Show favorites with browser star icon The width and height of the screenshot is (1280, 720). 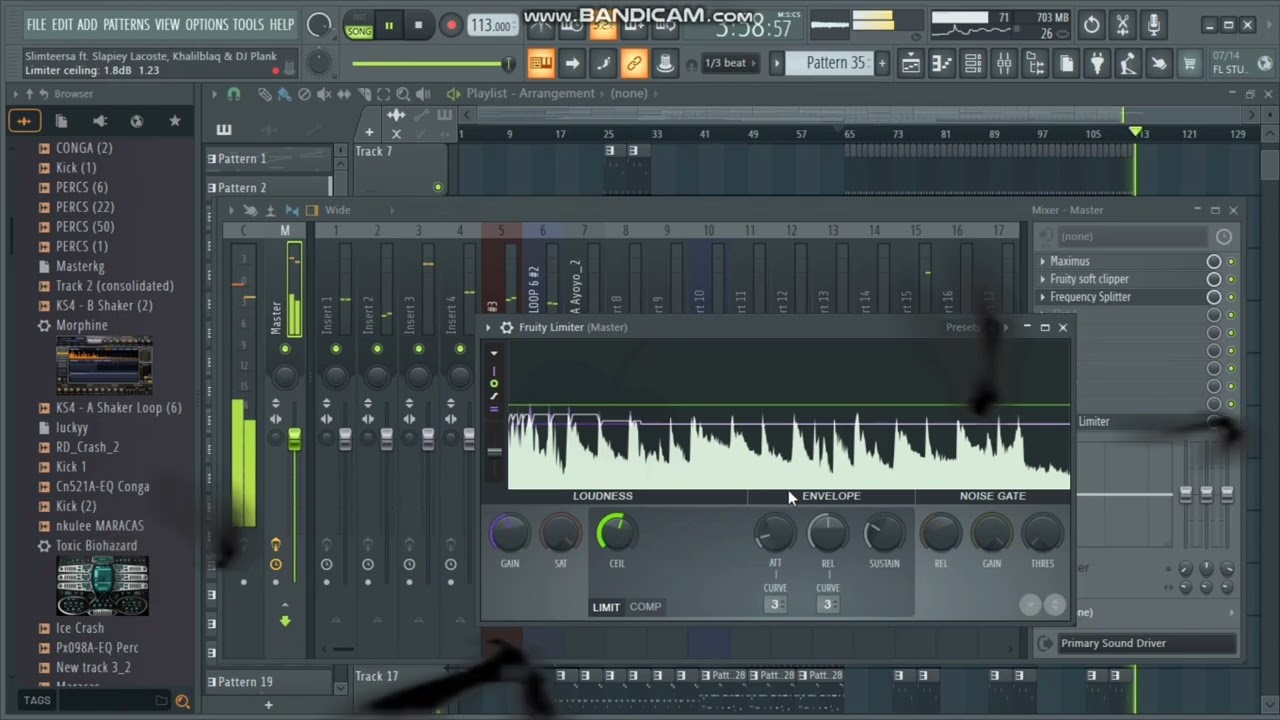[x=175, y=121]
